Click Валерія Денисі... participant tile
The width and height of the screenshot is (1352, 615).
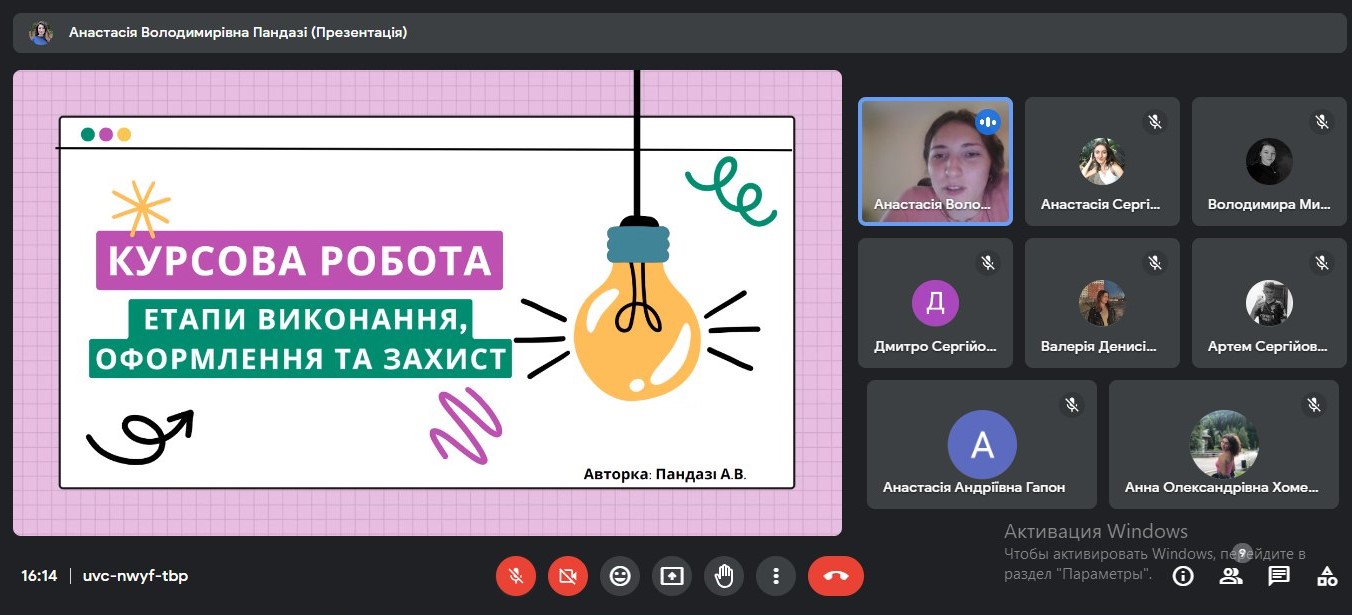click(1102, 303)
